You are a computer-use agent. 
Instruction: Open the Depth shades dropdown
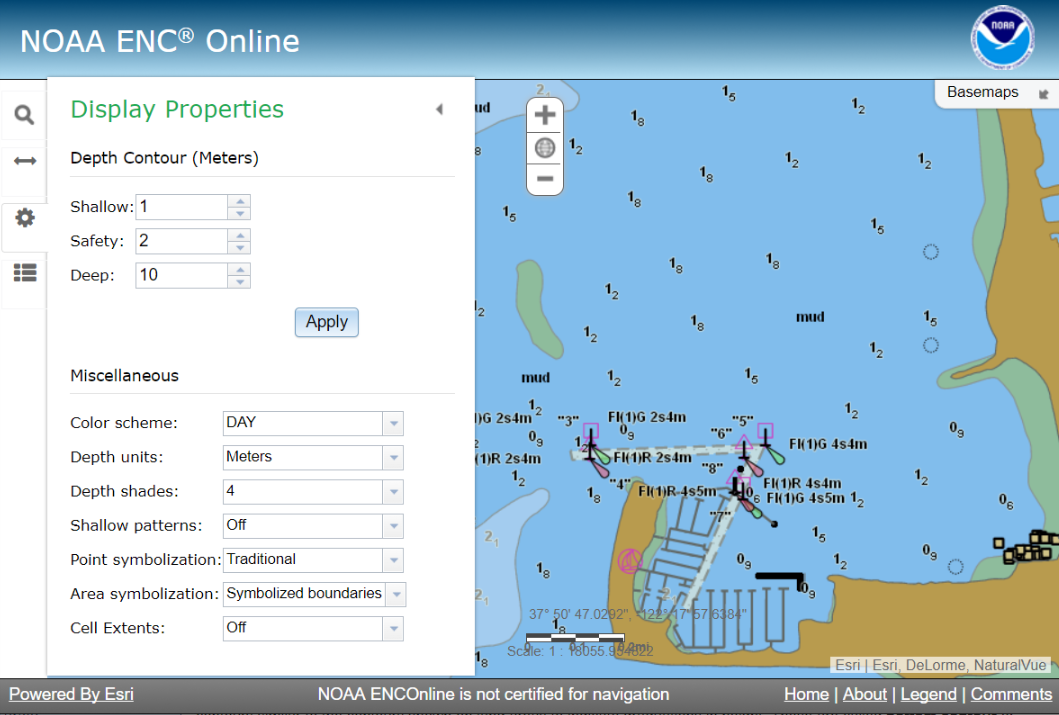tap(393, 492)
